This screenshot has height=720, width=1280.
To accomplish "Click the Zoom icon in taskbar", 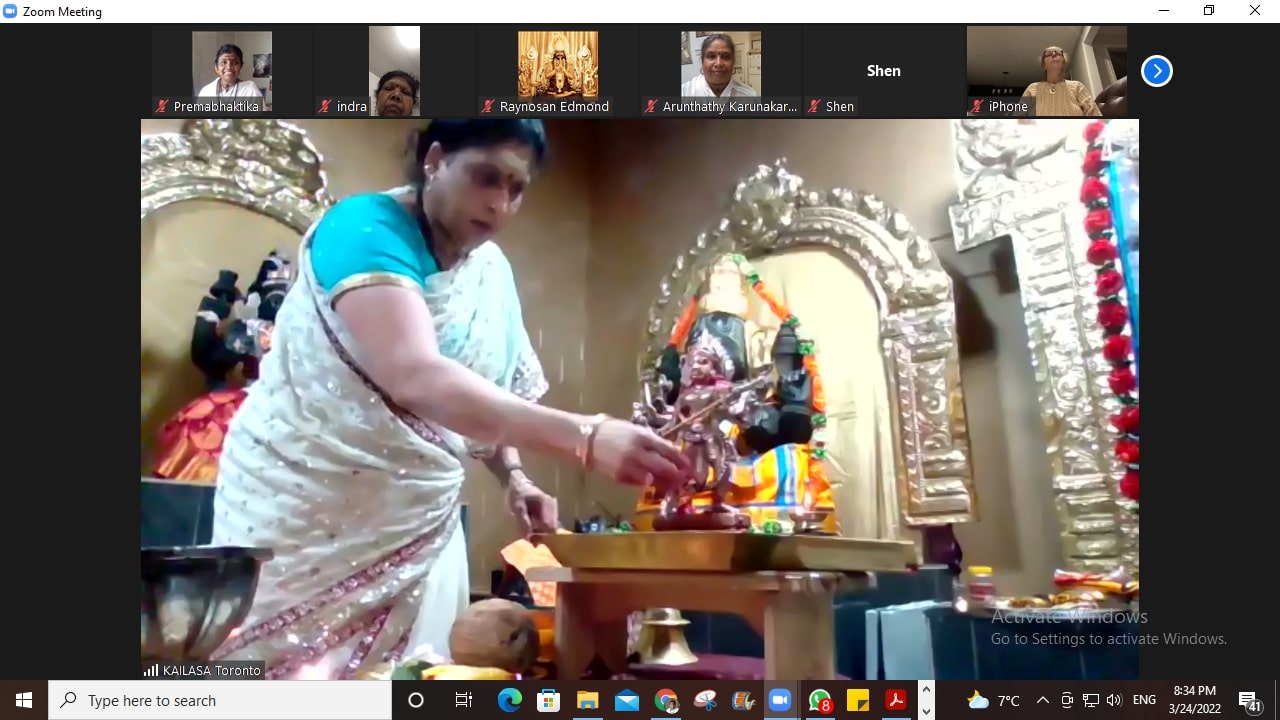I will [x=780, y=700].
